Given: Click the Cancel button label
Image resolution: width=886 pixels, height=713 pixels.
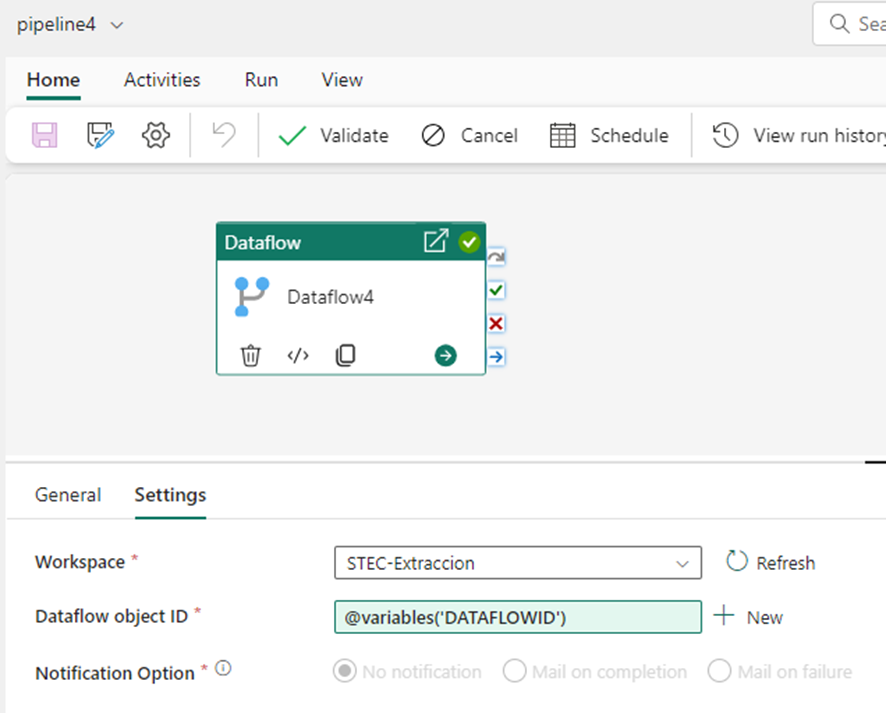Looking at the screenshot, I should [x=489, y=136].
